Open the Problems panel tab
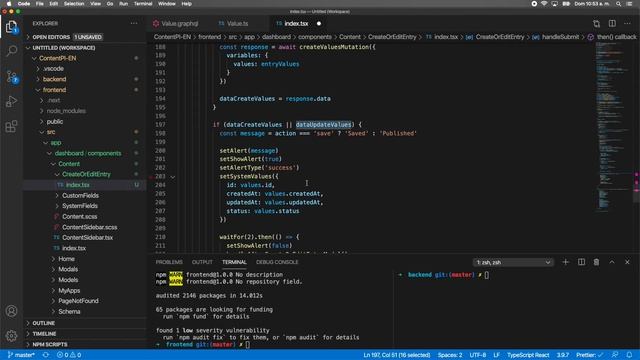This screenshot has height=360, width=640. 169,262
